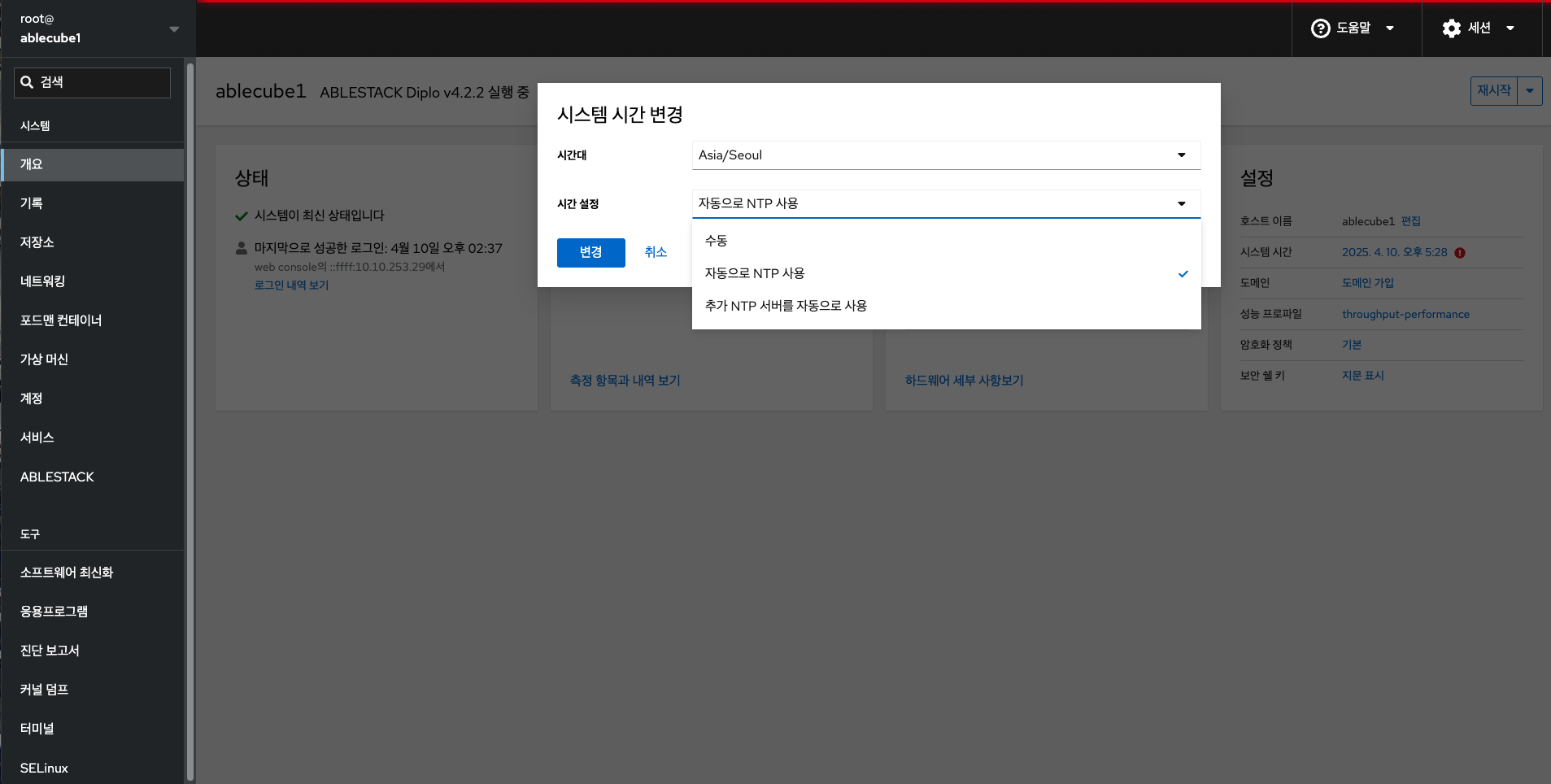Open the Asia/Seoul time zone dropdown
The image size is (1551, 784).
pyautogui.click(x=945, y=155)
